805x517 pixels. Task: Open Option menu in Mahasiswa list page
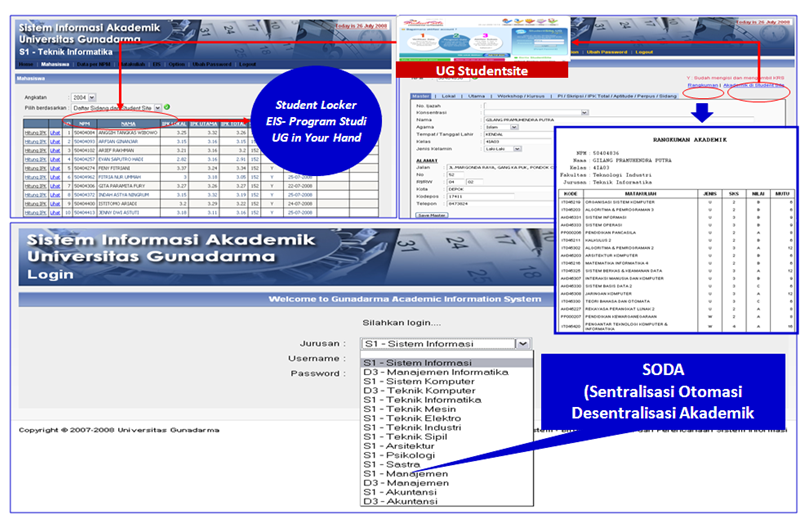tap(177, 64)
